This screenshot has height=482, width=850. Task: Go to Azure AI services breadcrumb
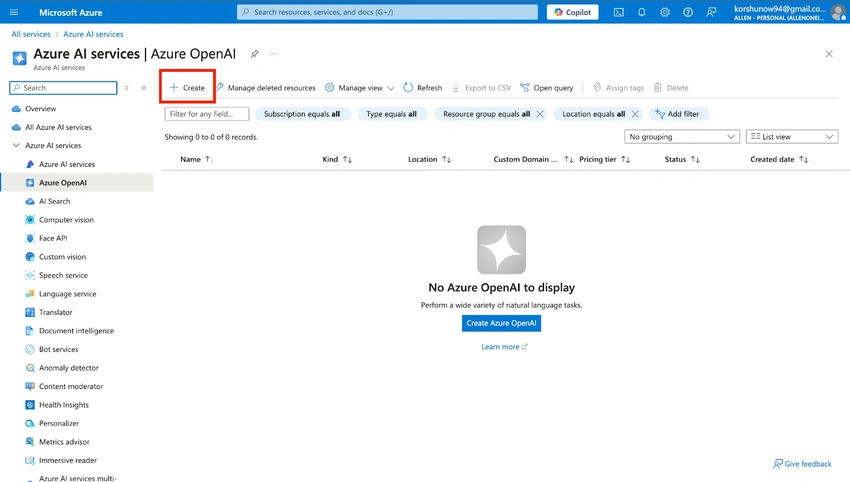pyautogui.click(x=93, y=34)
